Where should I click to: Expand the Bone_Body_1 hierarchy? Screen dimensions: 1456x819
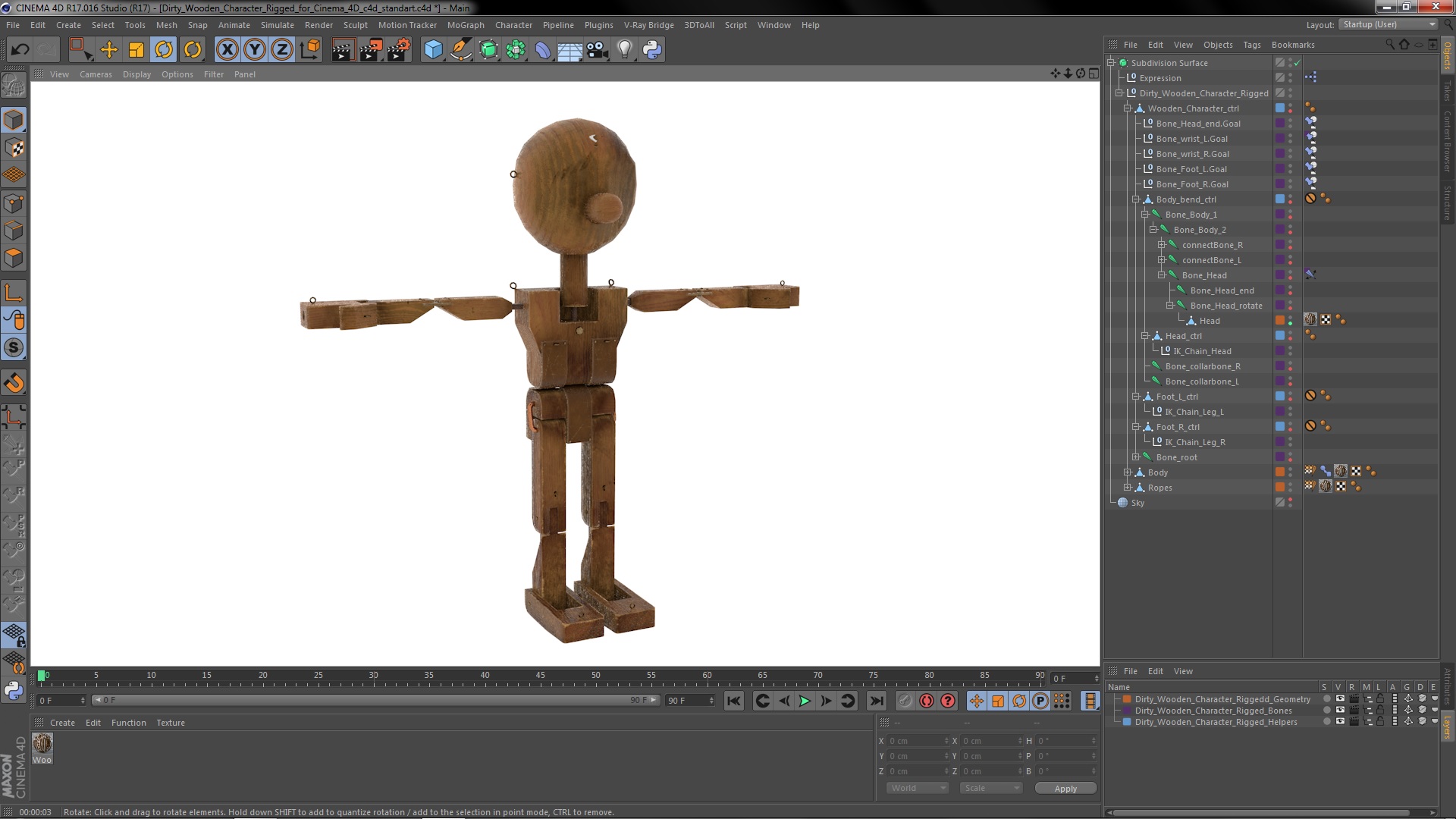click(1150, 214)
